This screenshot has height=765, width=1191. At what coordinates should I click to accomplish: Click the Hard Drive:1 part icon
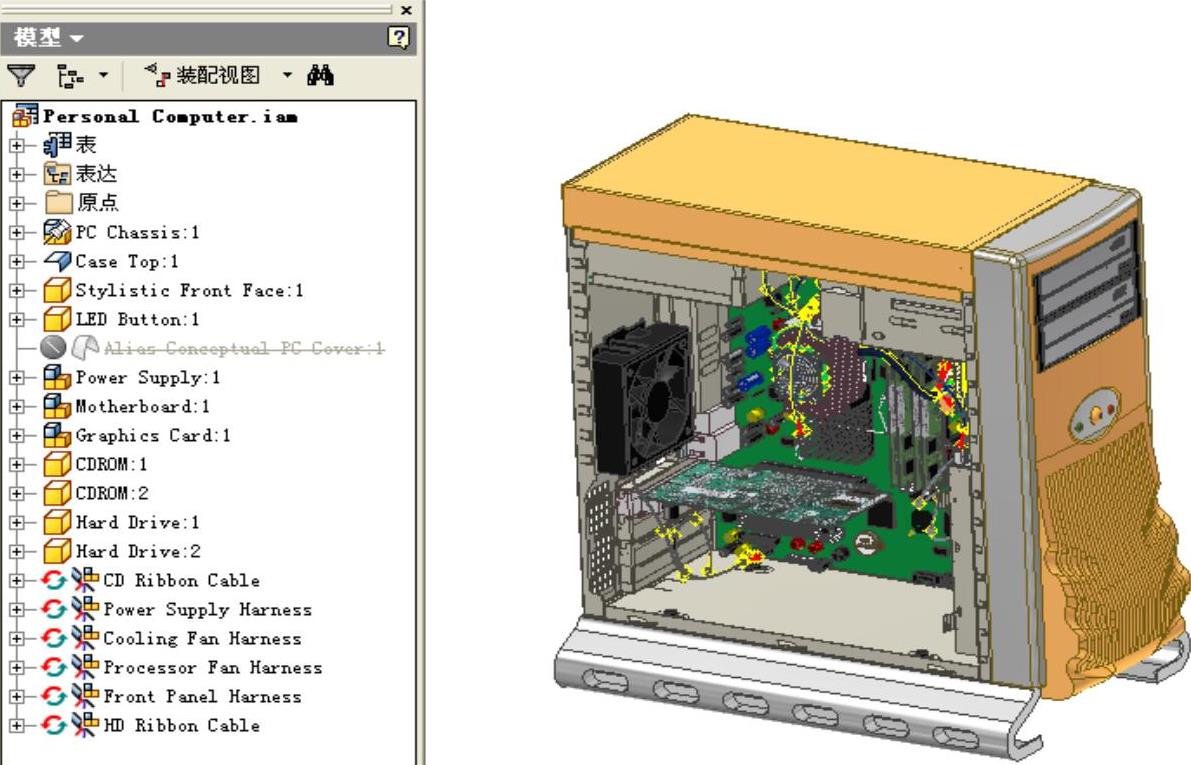57,522
